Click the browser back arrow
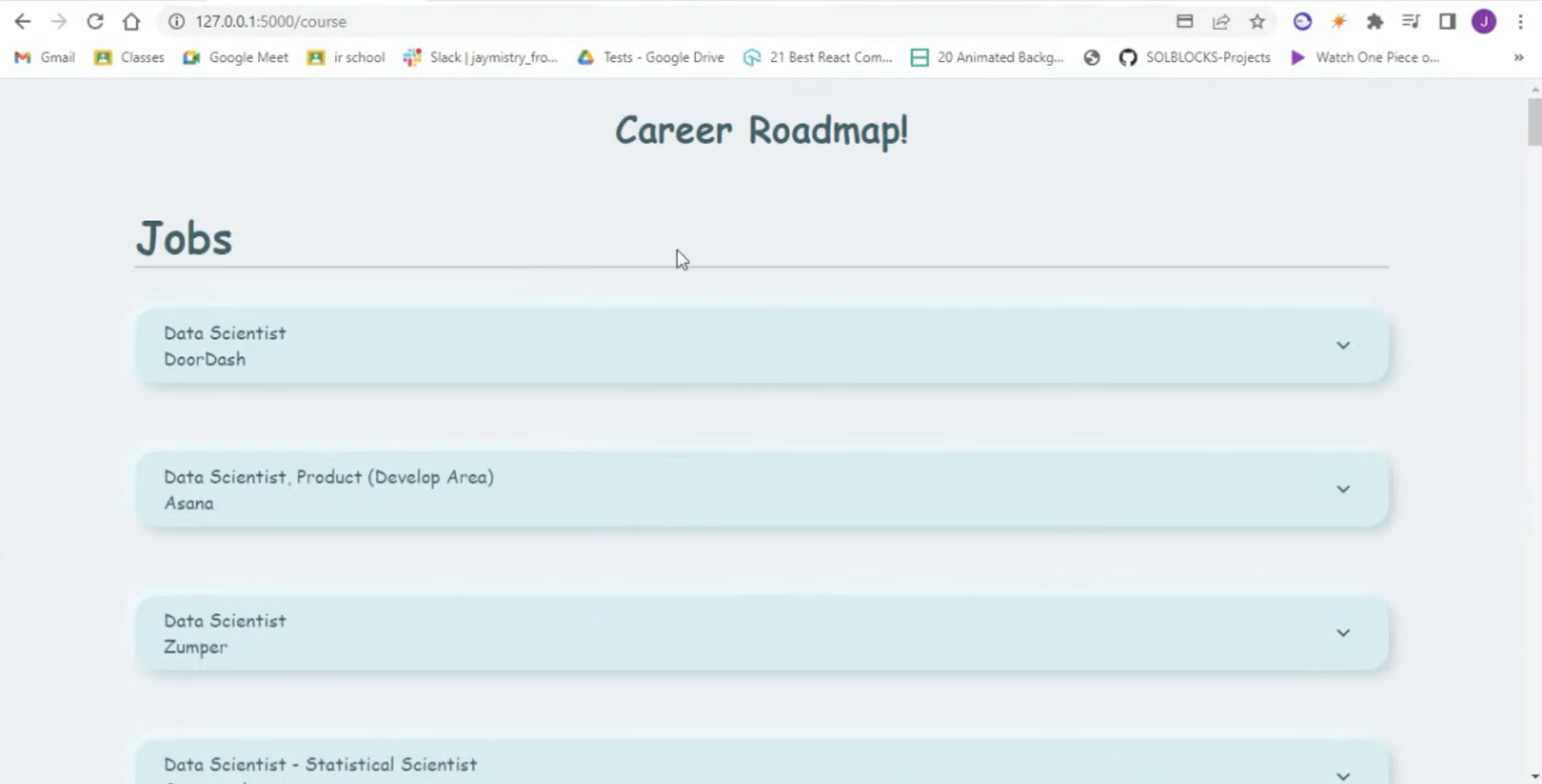Image resolution: width=1542 pixels, height=784 pixels. (x=22, y=22)
